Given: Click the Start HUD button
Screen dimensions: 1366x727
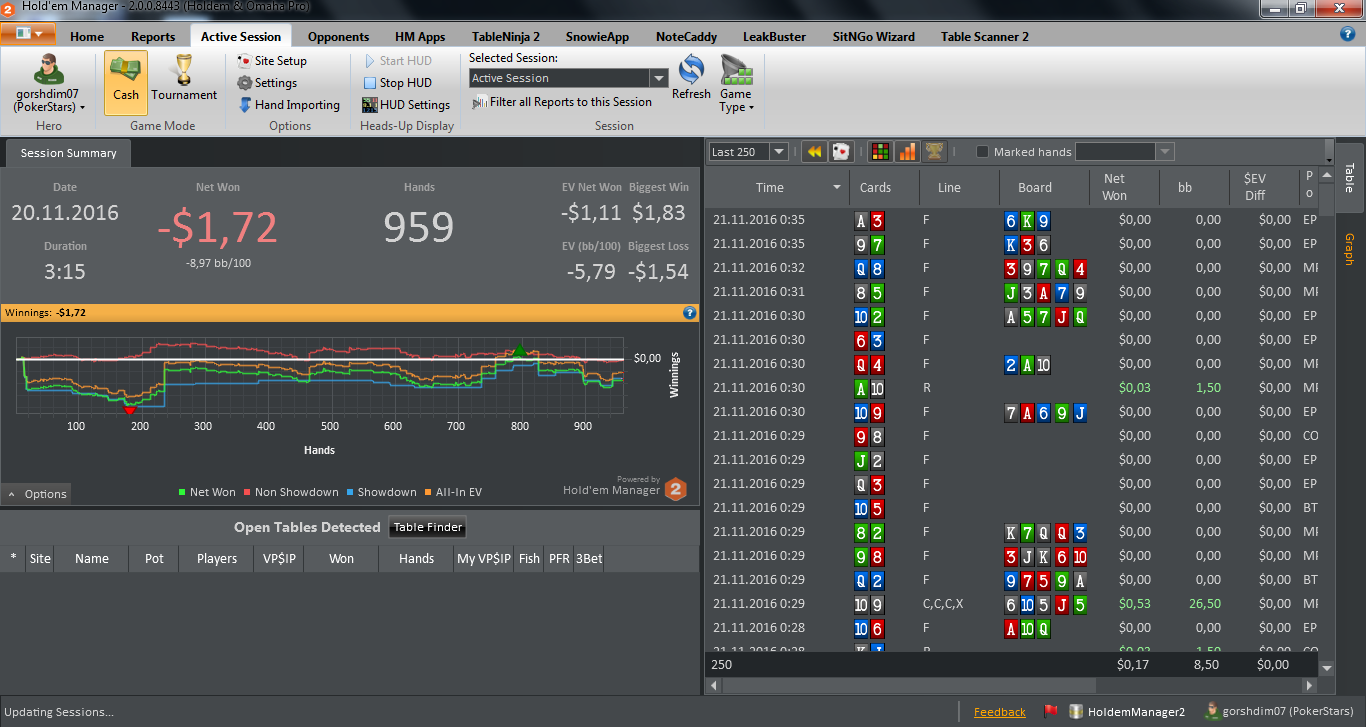Looking at the screenshot, I should pyautogui.click(x=397, y=61).
